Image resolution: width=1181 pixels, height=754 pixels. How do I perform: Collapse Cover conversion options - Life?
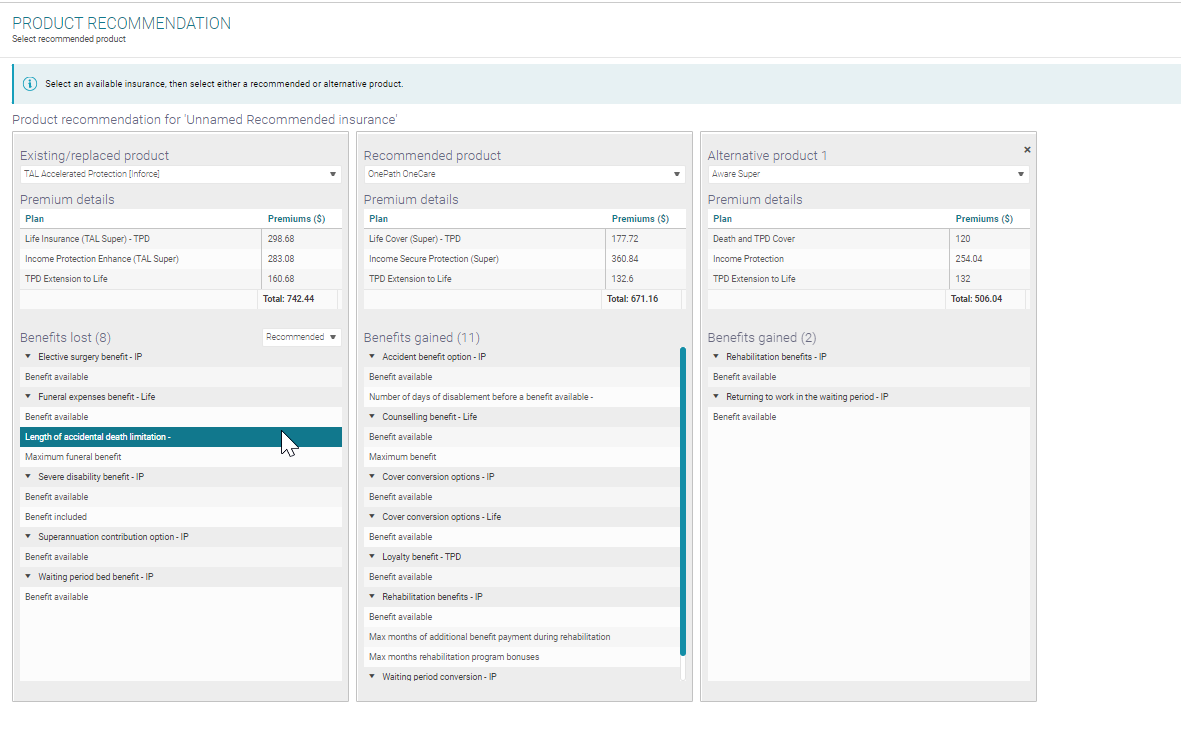[372, 516]
